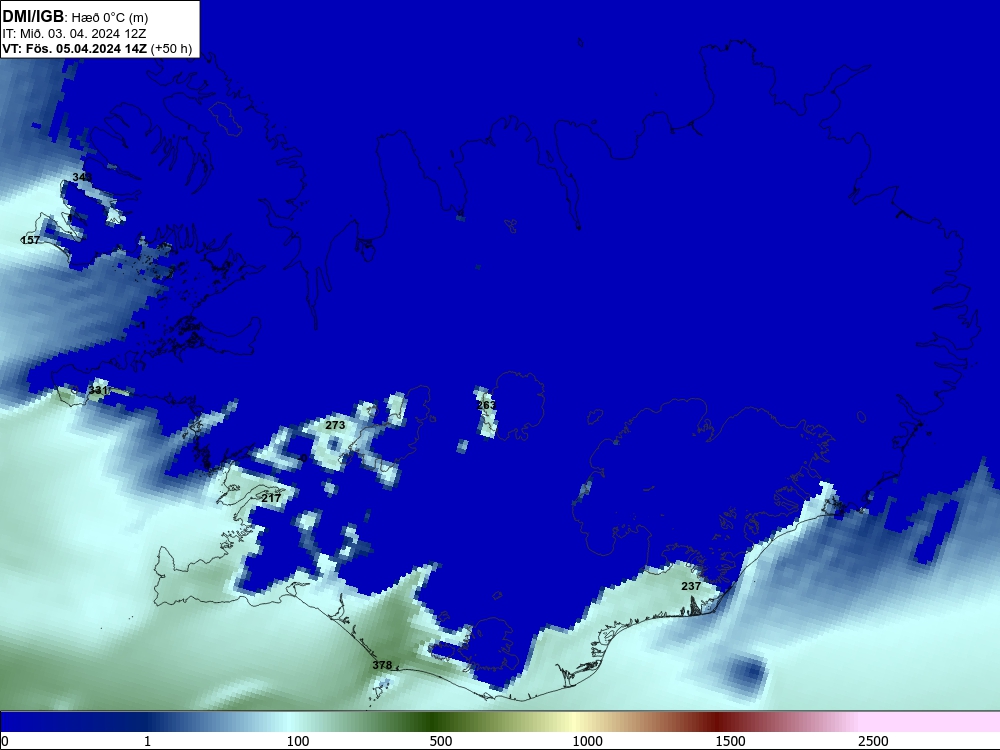Click the legend tick label 500
Screen dimensions: 1000x750
click(x=441, y=741)
